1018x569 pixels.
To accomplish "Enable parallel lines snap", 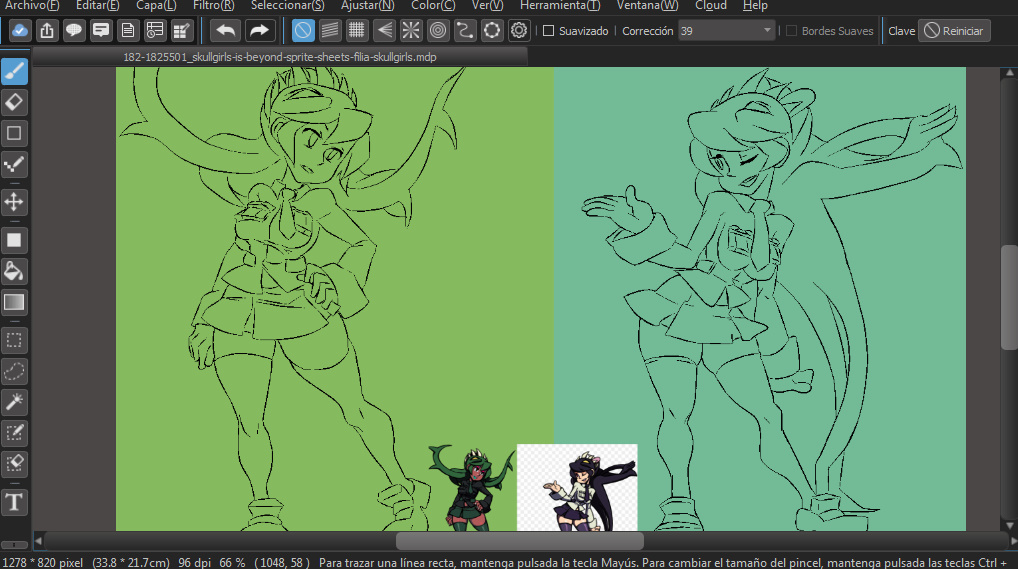I will [330, 31].
